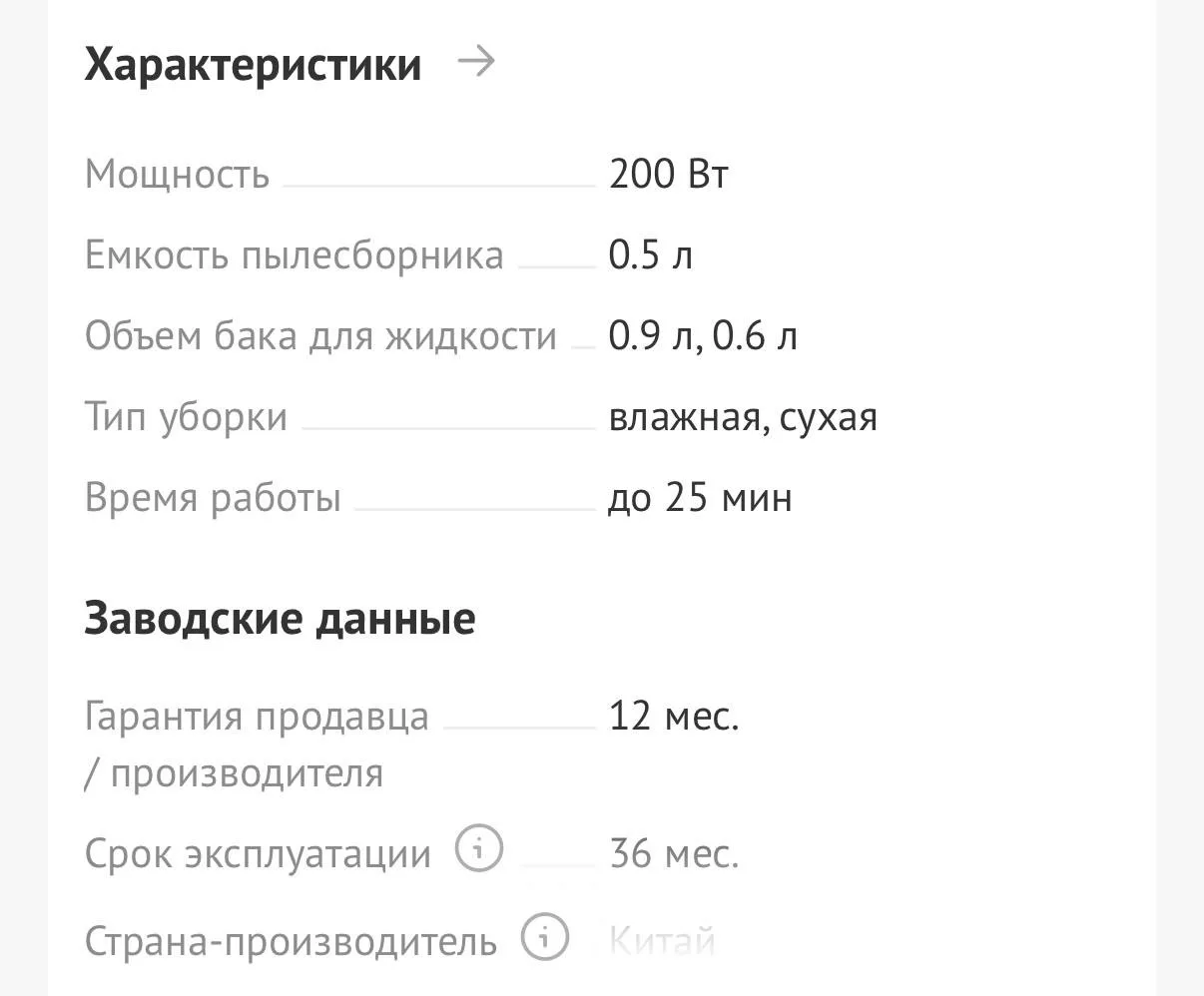Select the 12 мес. warranty value
Screen dimensions: 1204x996
(x=674, y=716)
